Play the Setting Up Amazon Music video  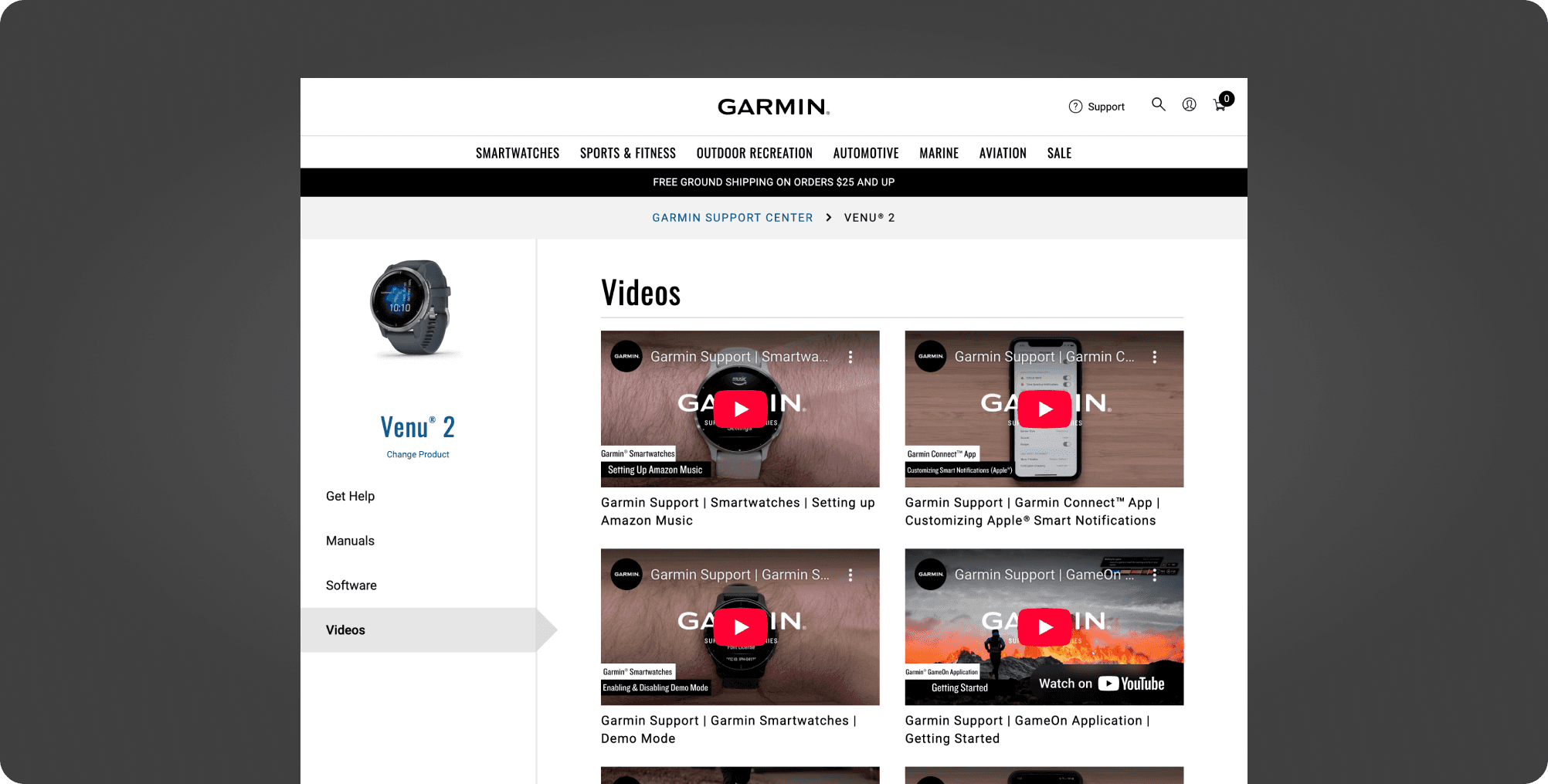click(x=740, y=409)
